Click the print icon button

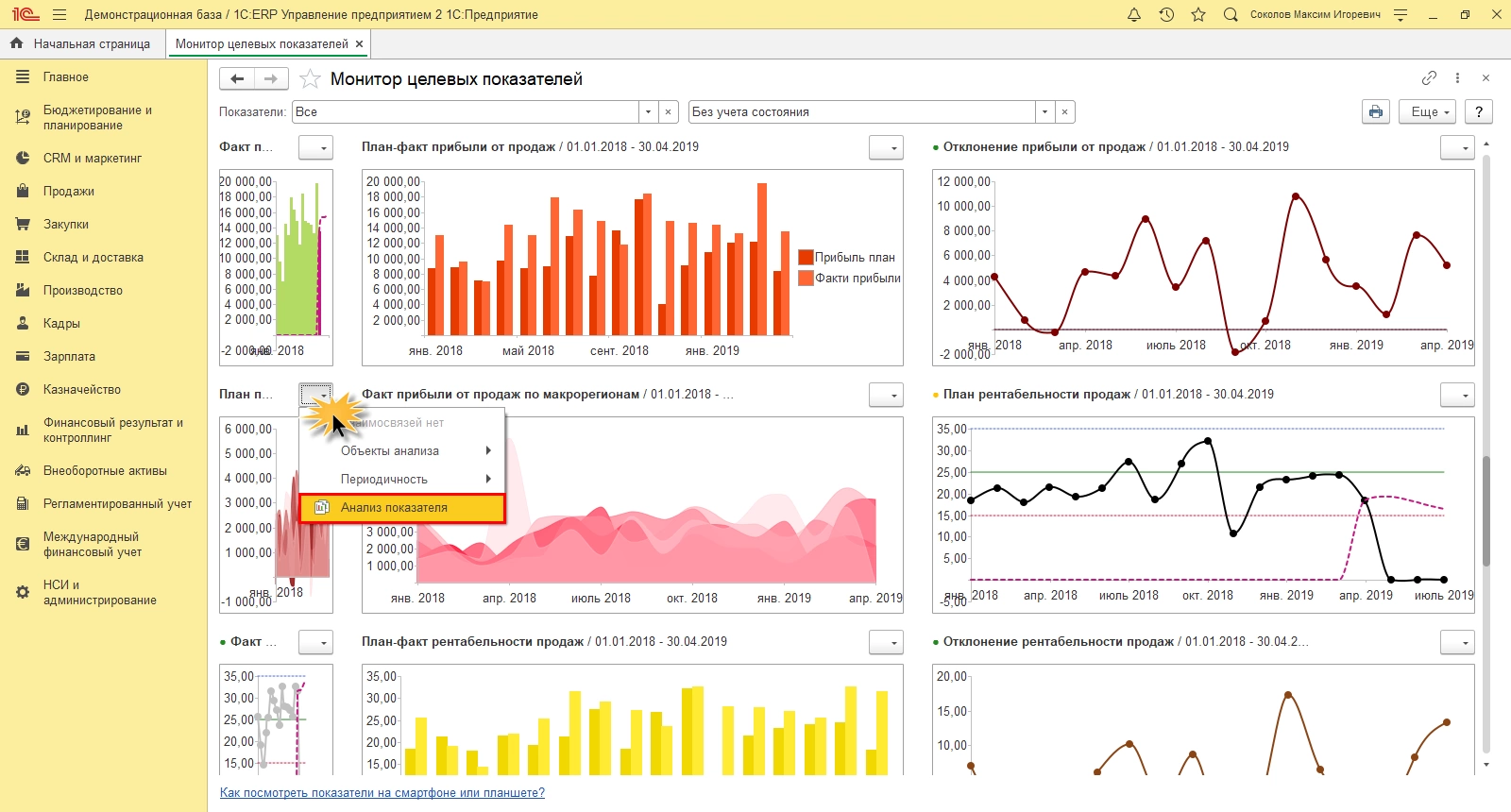(x=1376, y=111)
